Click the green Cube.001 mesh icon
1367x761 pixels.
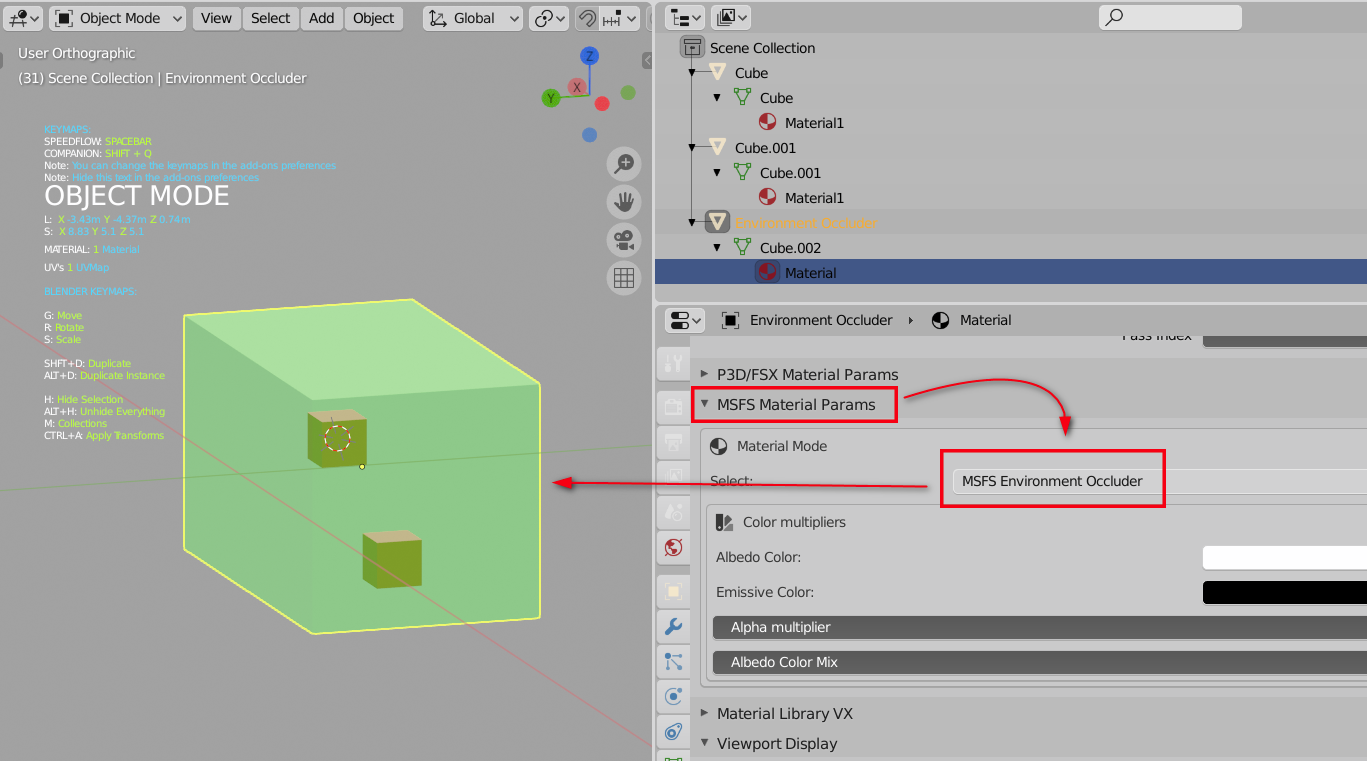(x=742, y=172)
